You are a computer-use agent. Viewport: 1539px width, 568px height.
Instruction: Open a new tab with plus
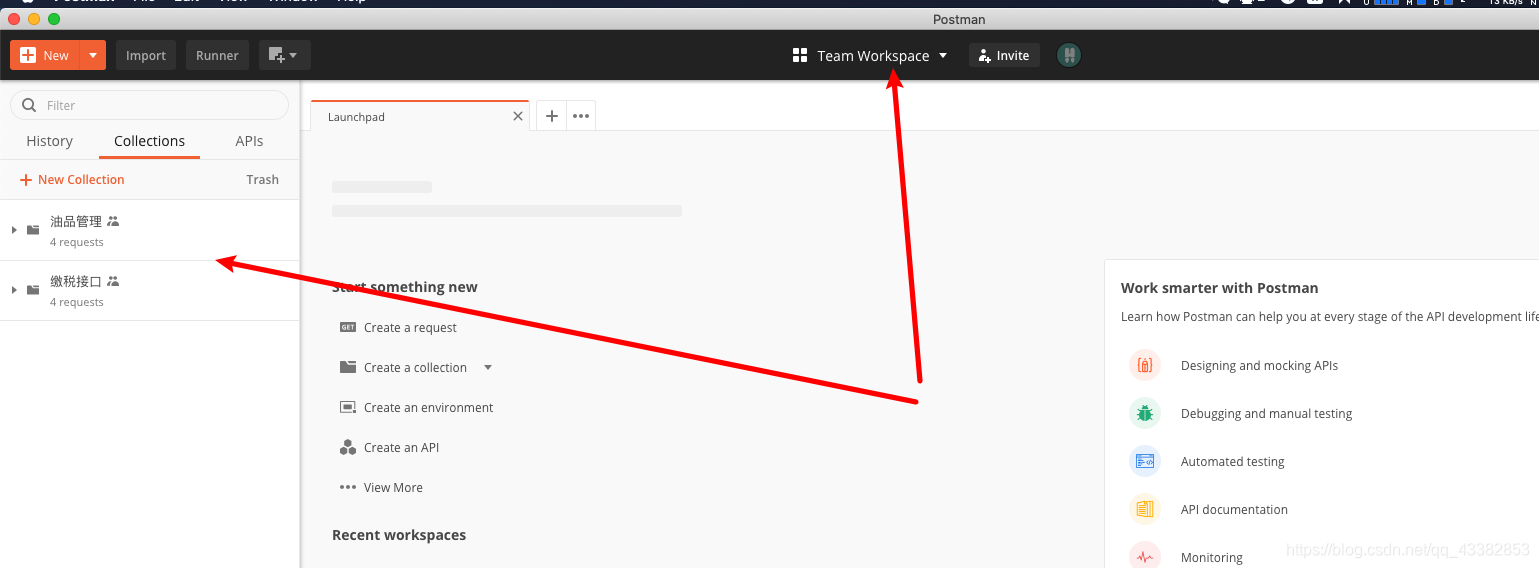552,116
